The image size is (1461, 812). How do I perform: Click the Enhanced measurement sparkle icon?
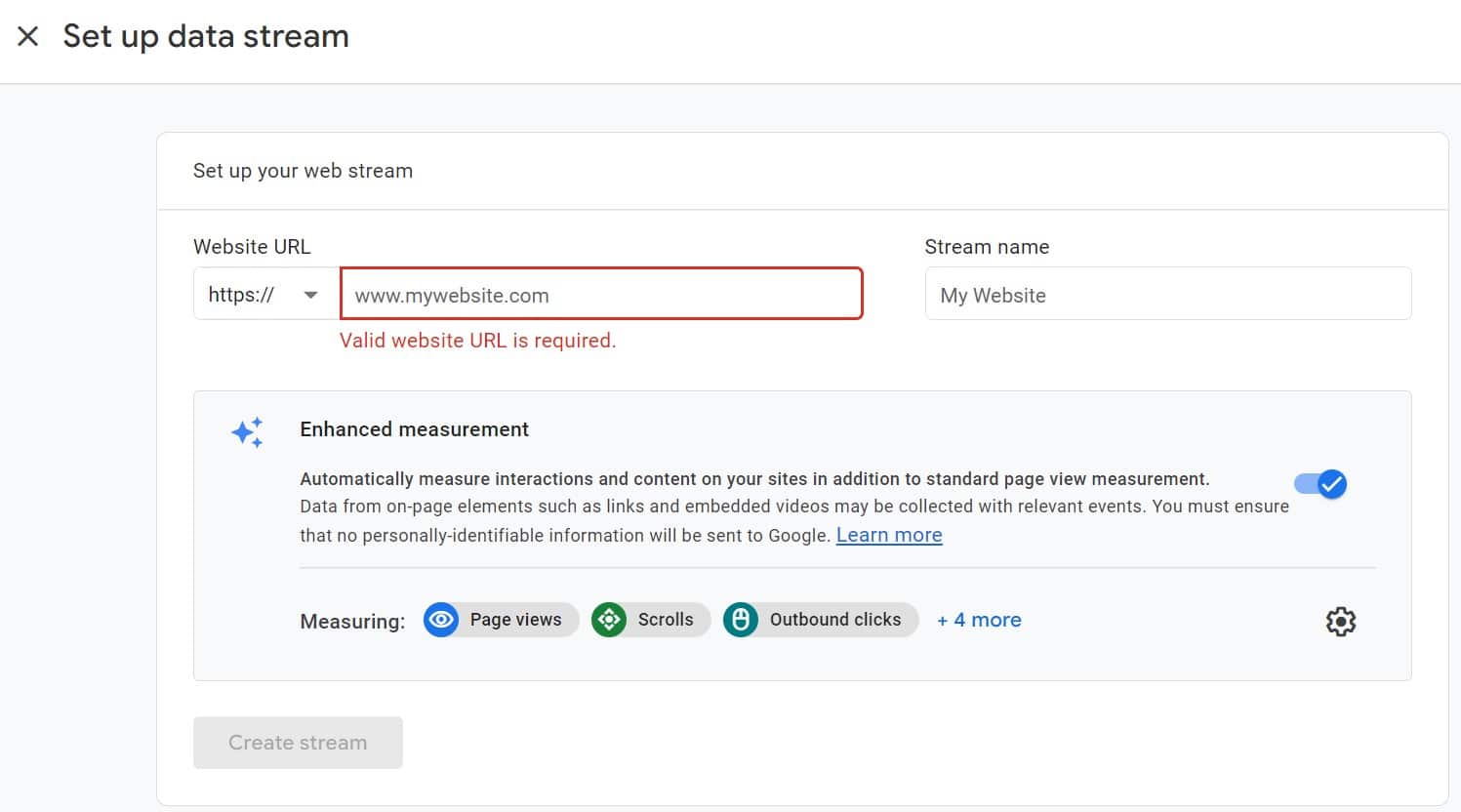(x=247, y=432)
